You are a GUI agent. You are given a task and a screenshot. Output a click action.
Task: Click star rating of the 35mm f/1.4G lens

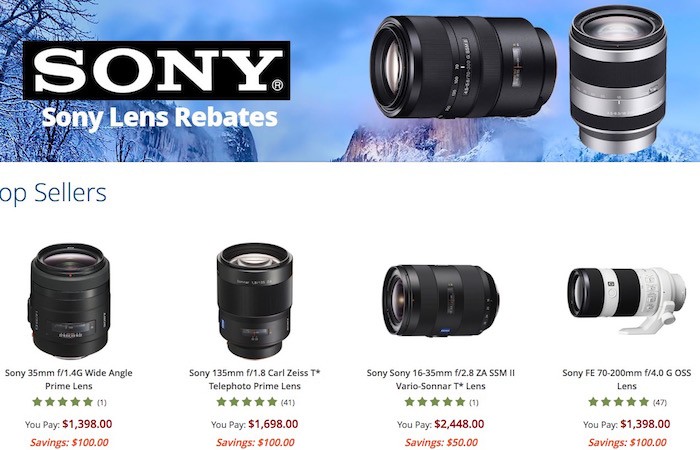[x=69, y=402]
